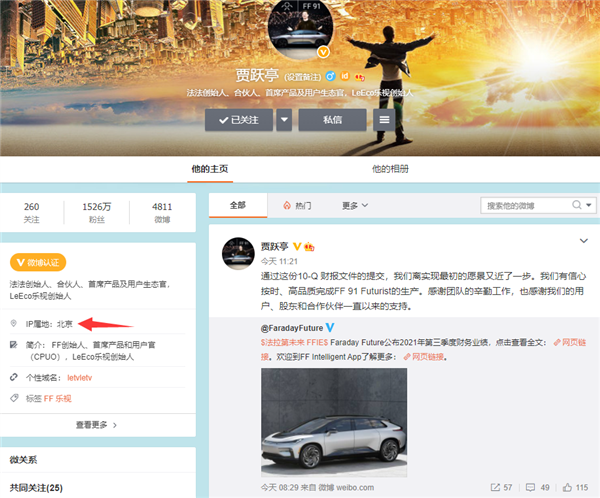This screenshot has width=600, height=498.
Task: Send a private message via 私信
Action: tap(333, 120)
